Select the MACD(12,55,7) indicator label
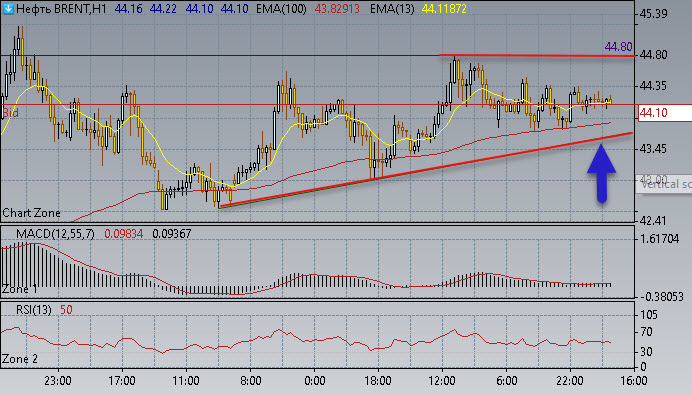This screenshot has width=692, height=395. 55,233
